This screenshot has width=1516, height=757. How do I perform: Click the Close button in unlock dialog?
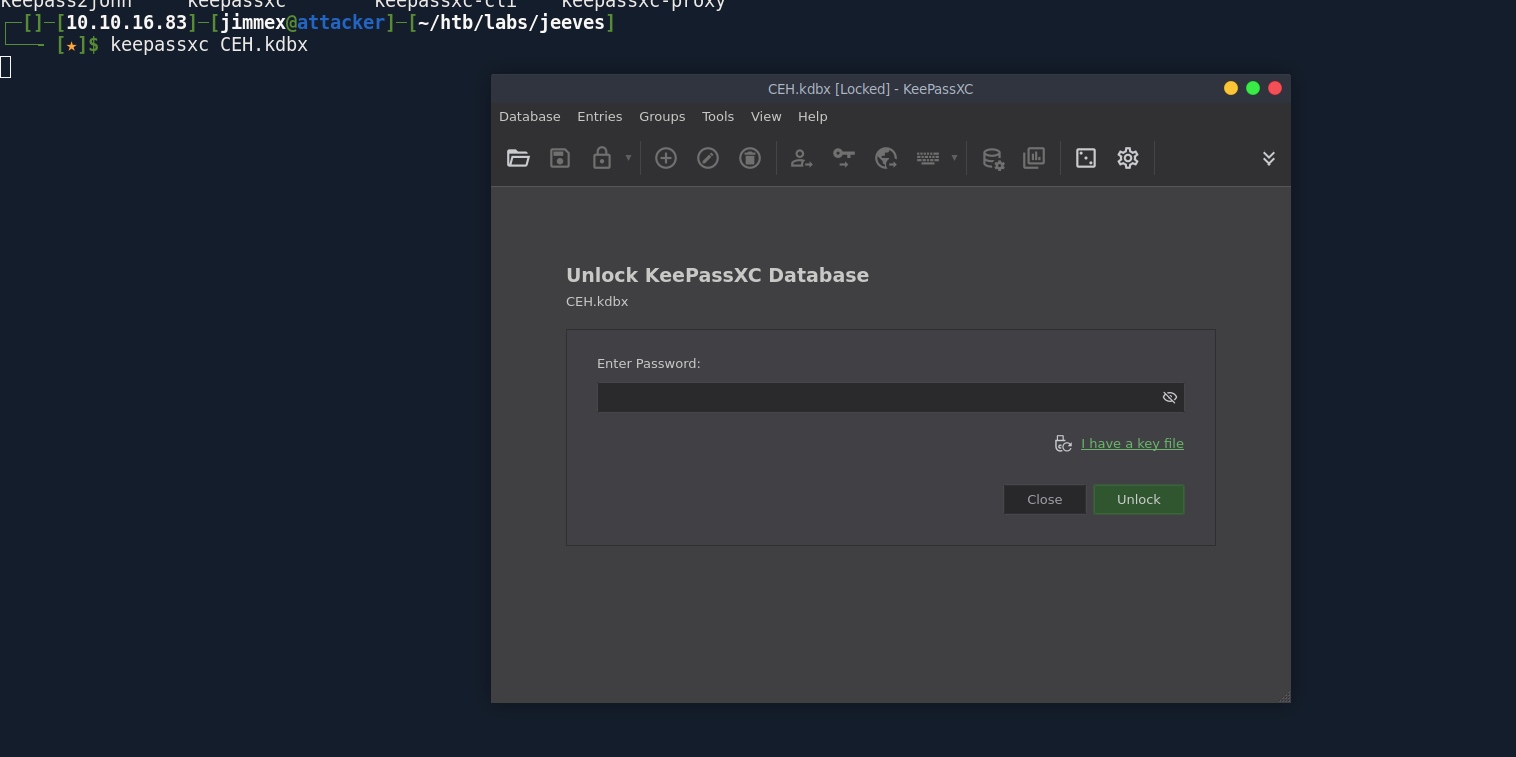(1045, 500)
